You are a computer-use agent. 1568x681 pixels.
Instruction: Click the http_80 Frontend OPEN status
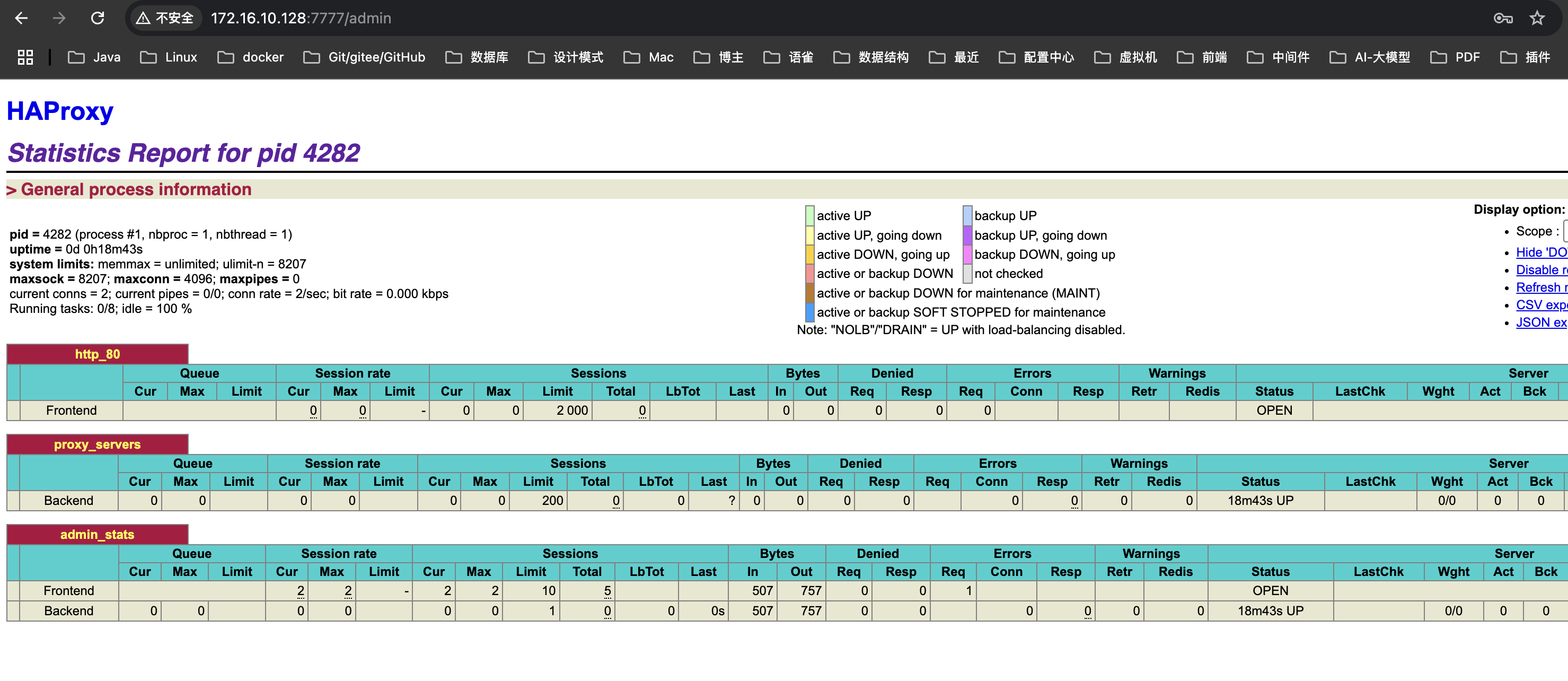coord(1274,411)
